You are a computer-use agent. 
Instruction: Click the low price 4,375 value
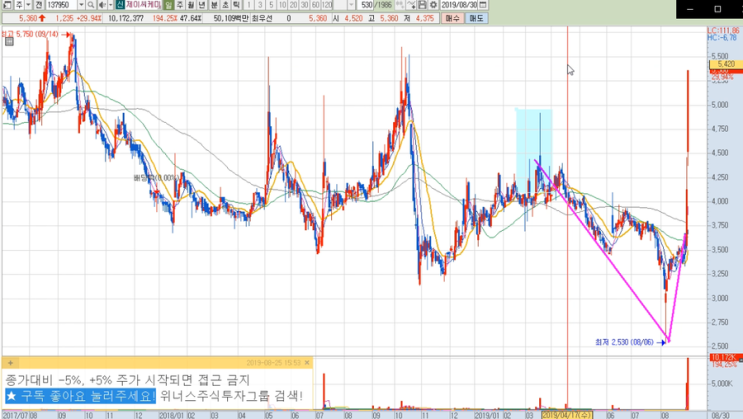425,18
